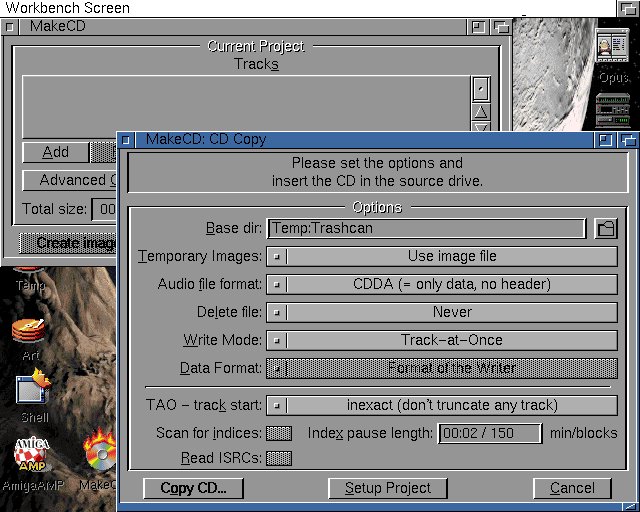Cancel the CD Copy dialog

pyautogui.click(x=572, y=488)
